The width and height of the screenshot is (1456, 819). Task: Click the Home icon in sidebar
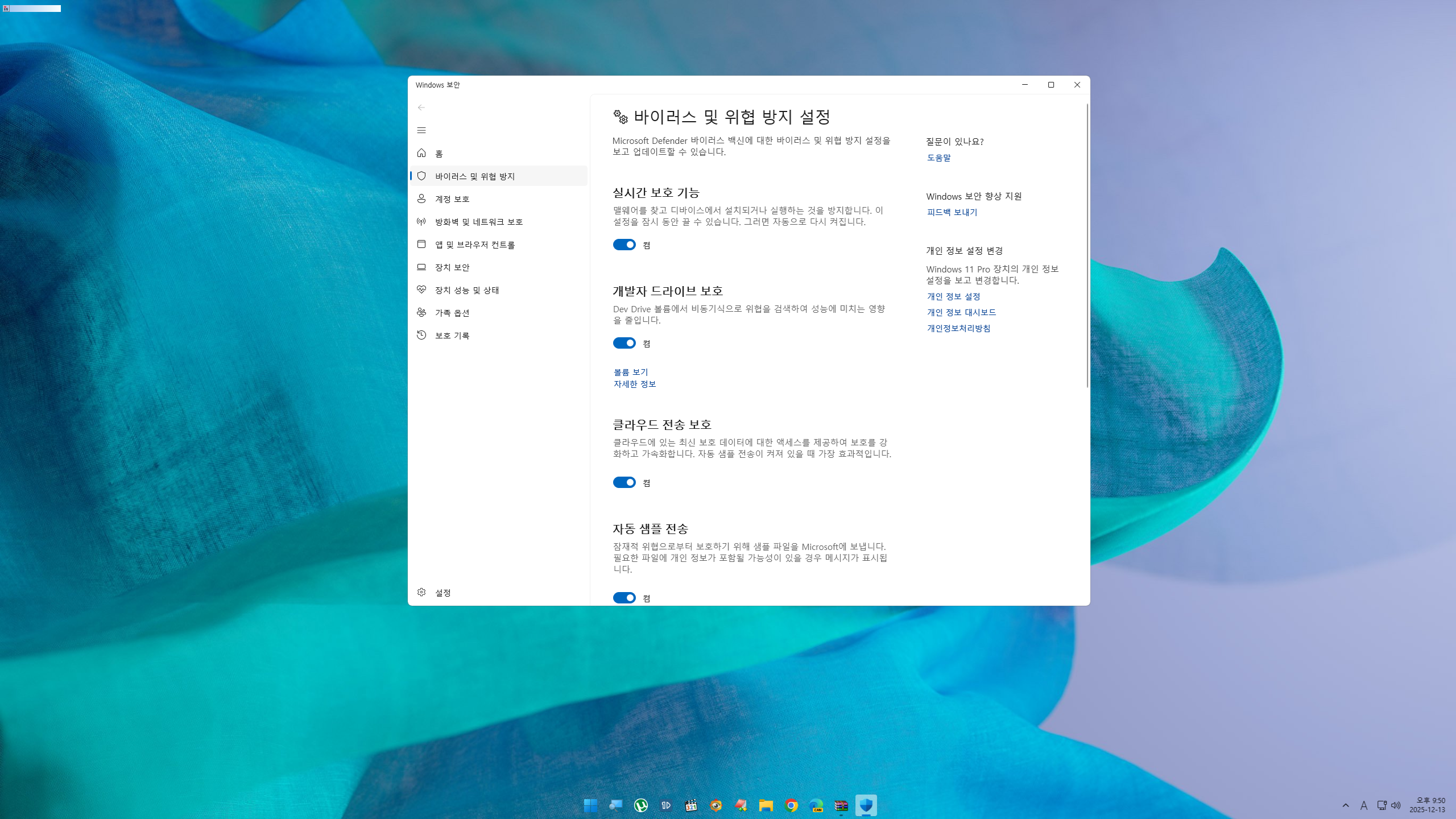tap(421, 153)
